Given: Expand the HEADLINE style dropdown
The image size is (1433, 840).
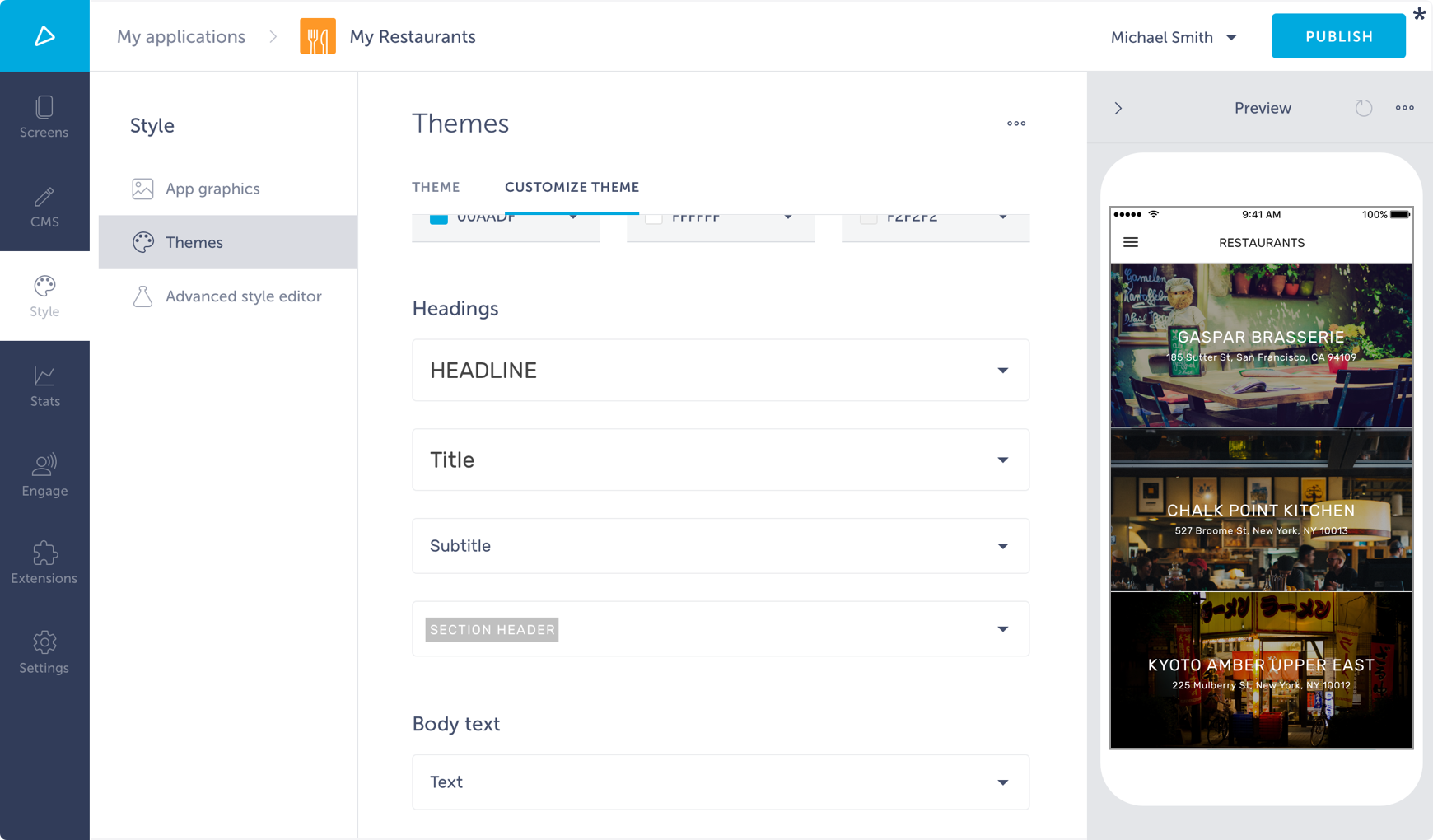Looking at the screenshot, I should tap(1002, 371).
